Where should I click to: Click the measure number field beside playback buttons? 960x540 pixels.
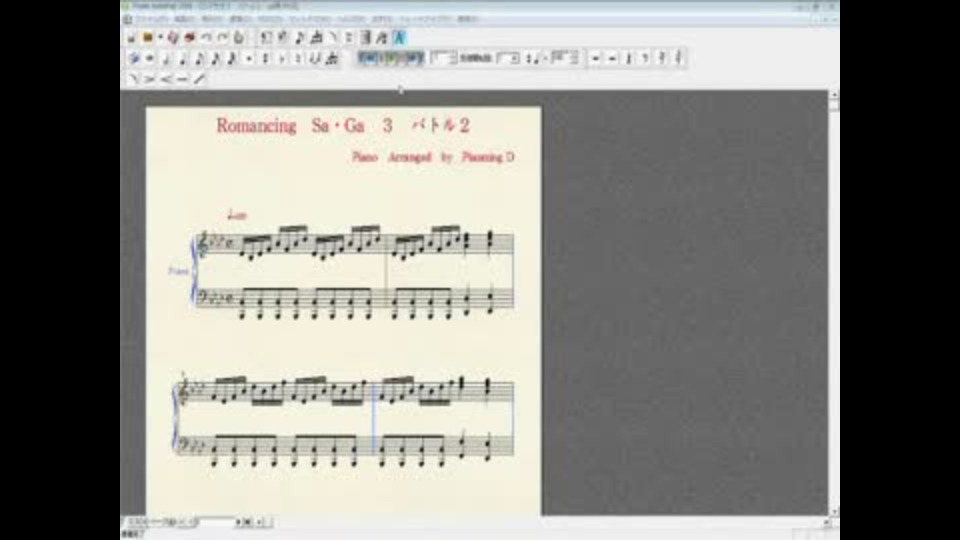(x=443, y=58)
